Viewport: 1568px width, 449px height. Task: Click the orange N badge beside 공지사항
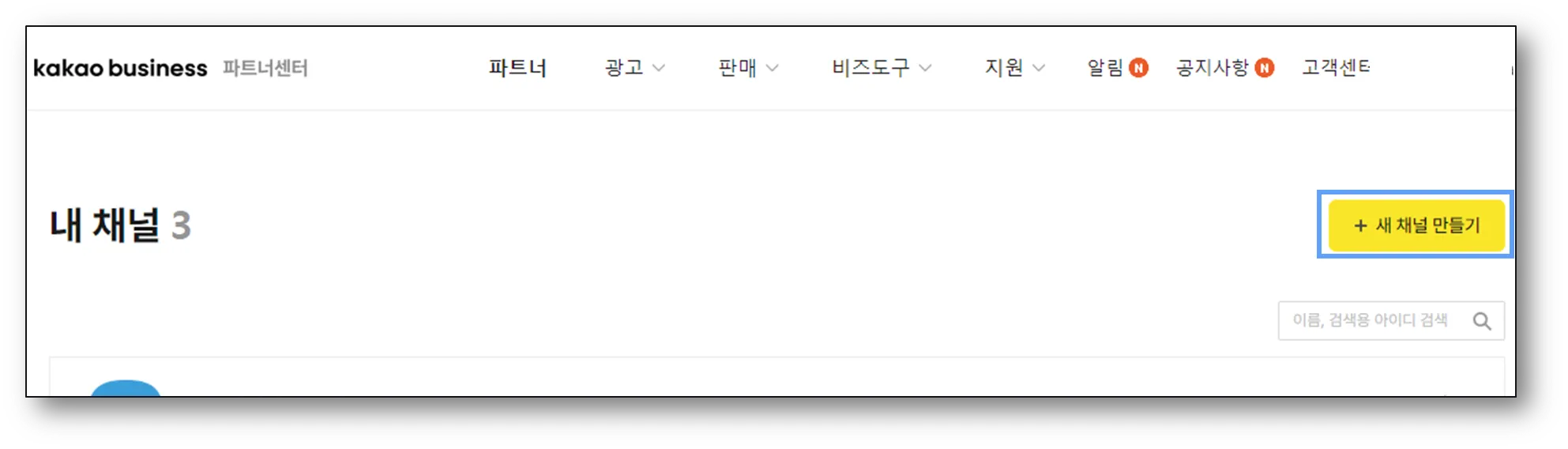click(1265, 68)
